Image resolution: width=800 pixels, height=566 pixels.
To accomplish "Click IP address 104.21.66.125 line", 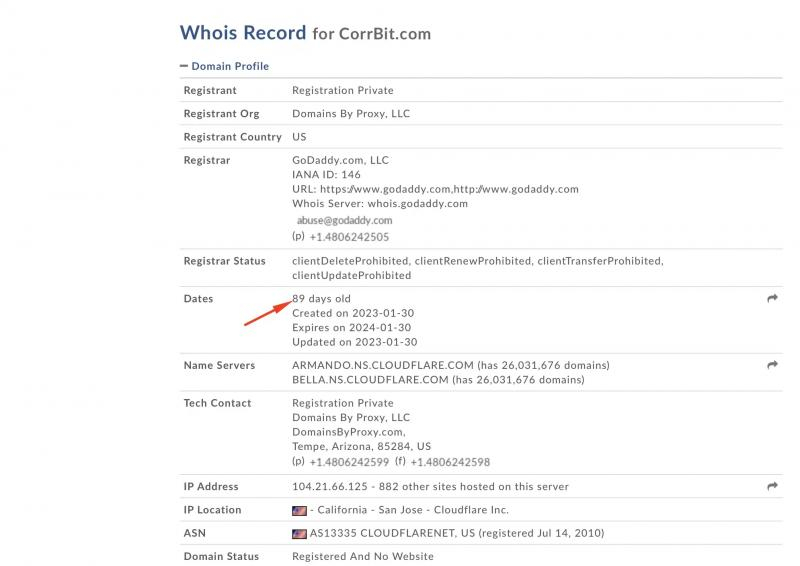I will pos(430,486).
